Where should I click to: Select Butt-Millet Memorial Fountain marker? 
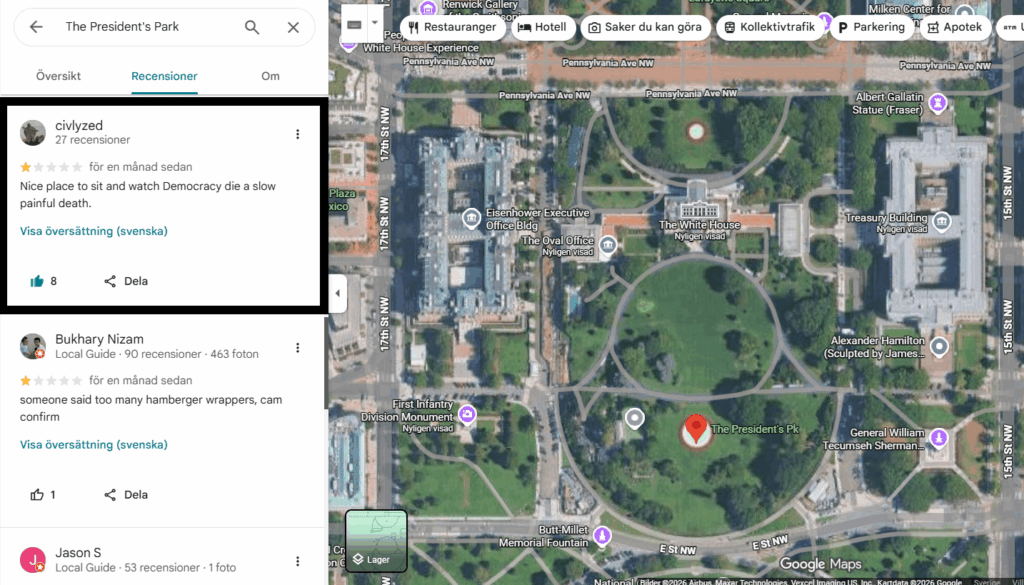click(602, 536)
